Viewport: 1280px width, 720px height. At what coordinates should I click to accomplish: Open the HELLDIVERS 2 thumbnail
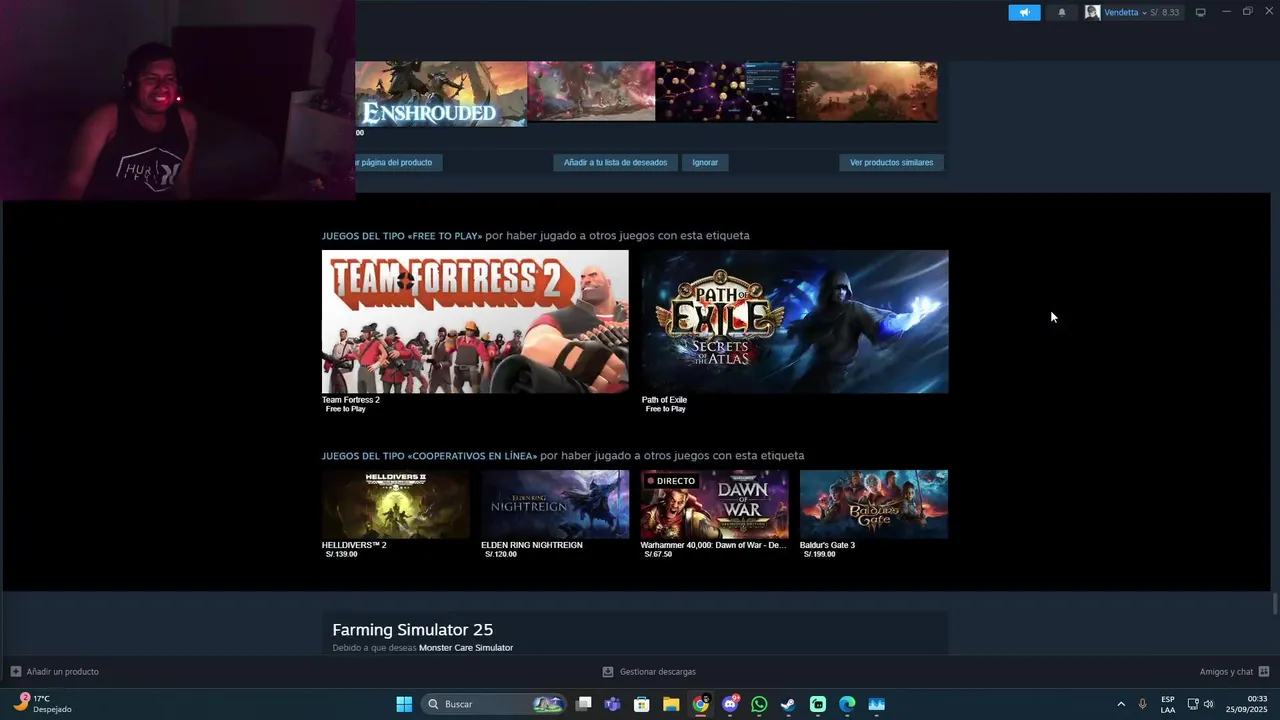point(396,504)
